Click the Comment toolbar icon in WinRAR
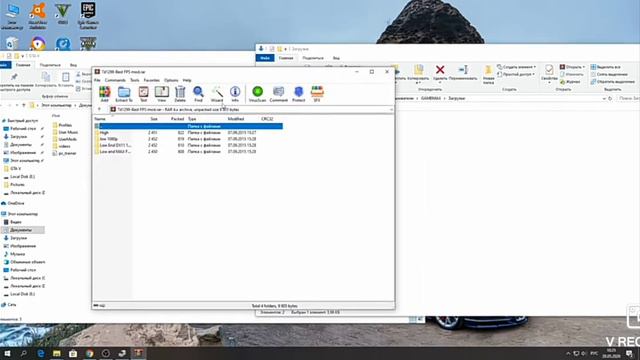This screenshot has height=360, width=640. click(x=278, y=94)
